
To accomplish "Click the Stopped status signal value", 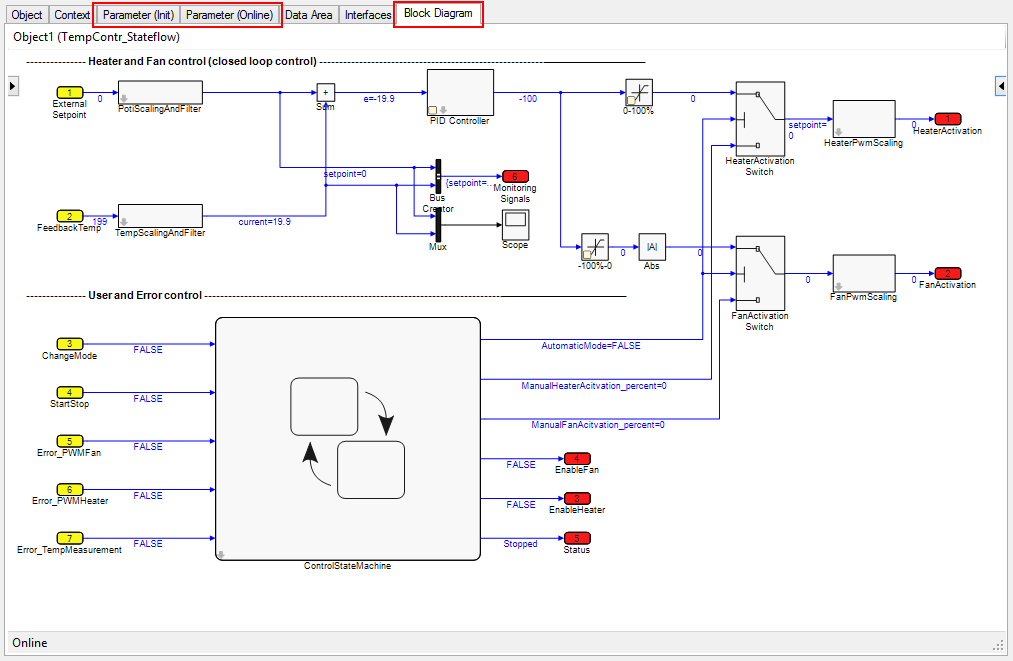I will [520, 544].
